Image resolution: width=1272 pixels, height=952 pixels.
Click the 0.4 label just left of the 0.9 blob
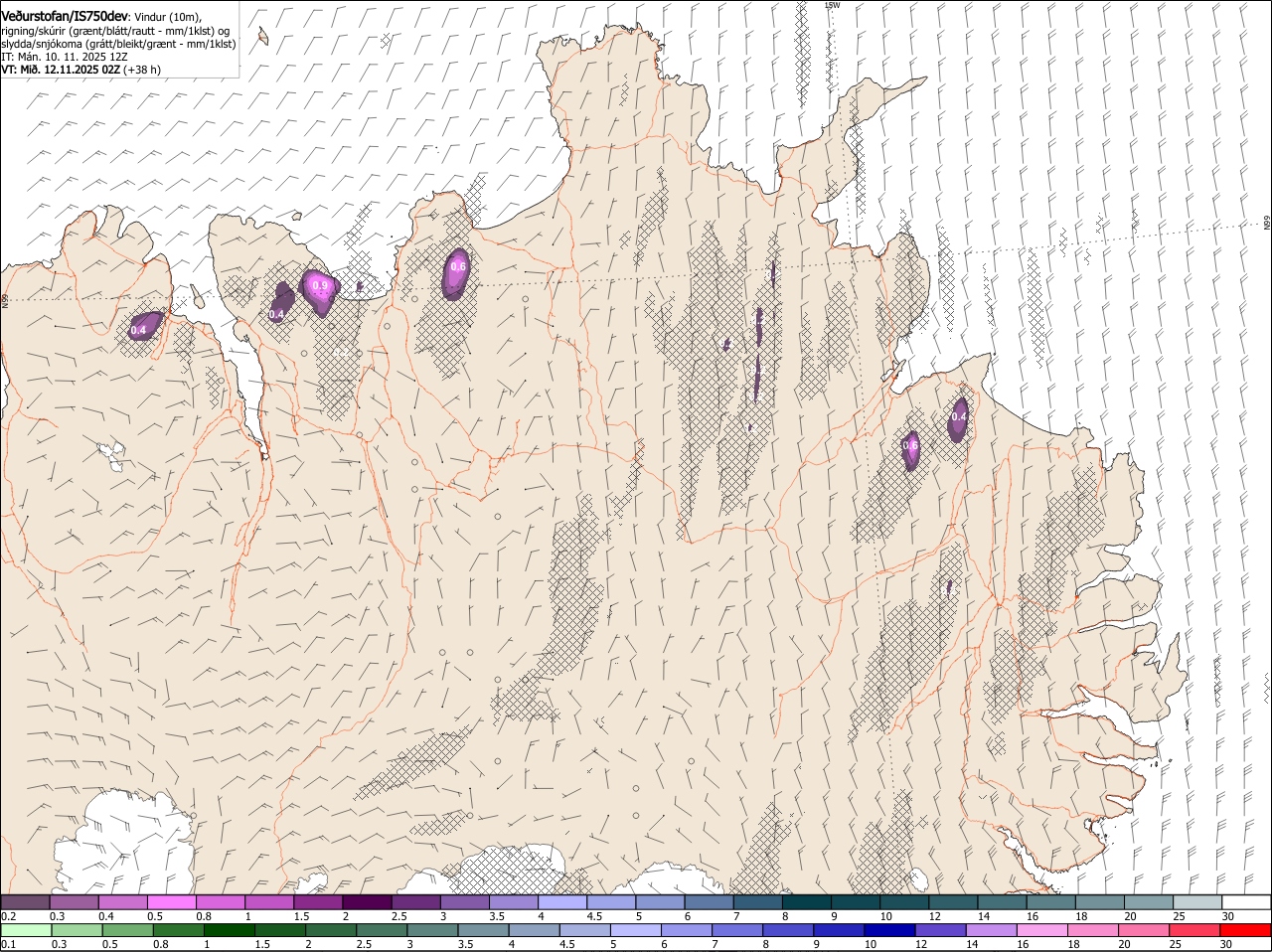pos(277,314)
